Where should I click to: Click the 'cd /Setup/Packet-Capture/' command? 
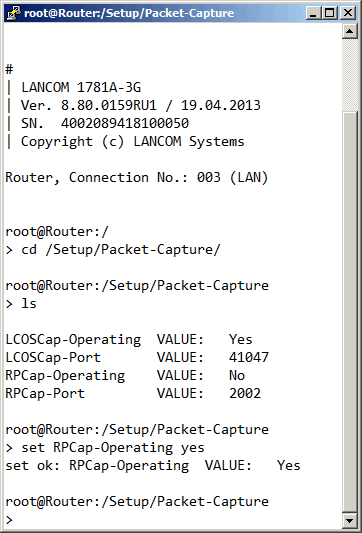tap(121, 250)
